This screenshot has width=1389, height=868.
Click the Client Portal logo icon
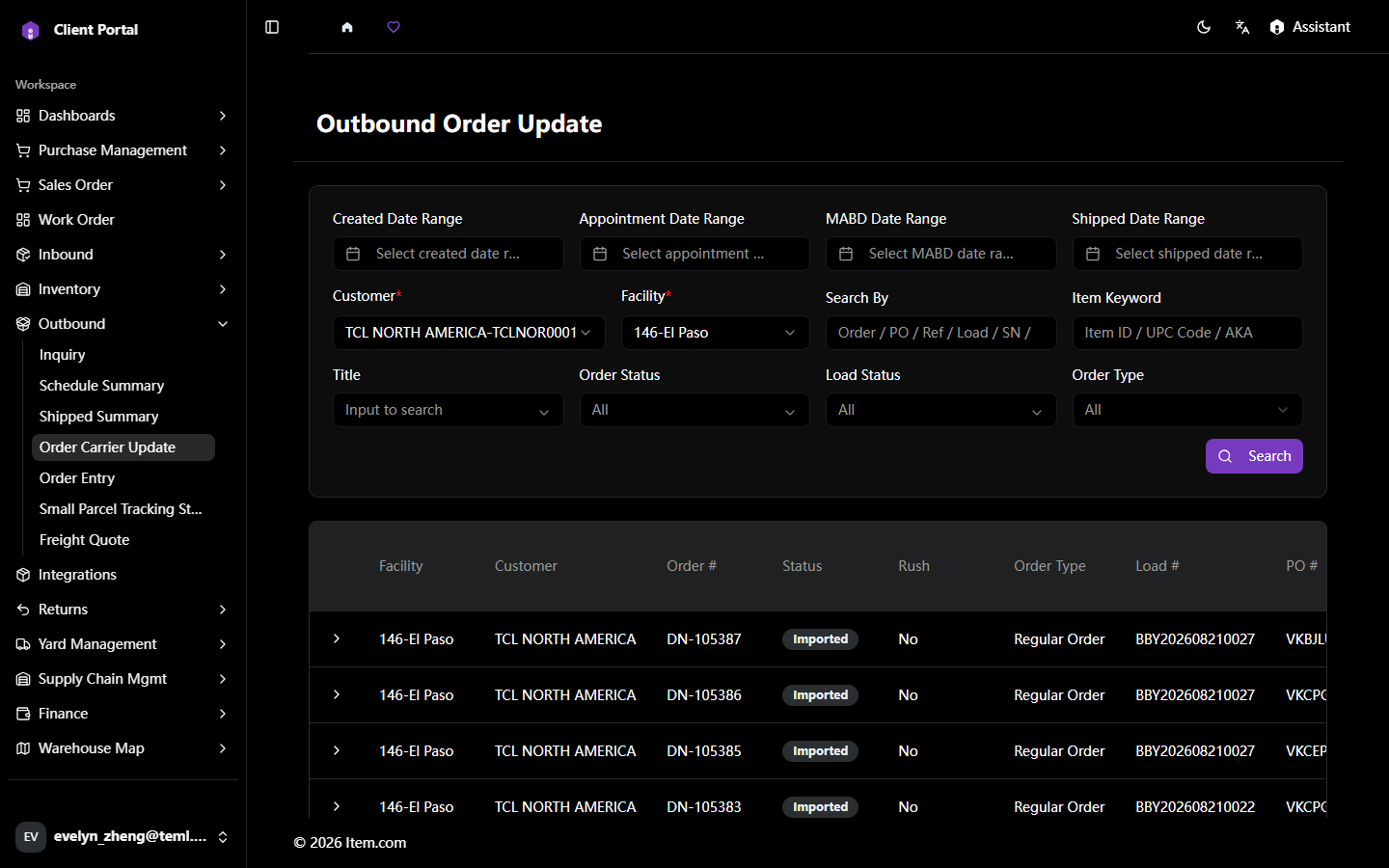[x=31, y=31]
